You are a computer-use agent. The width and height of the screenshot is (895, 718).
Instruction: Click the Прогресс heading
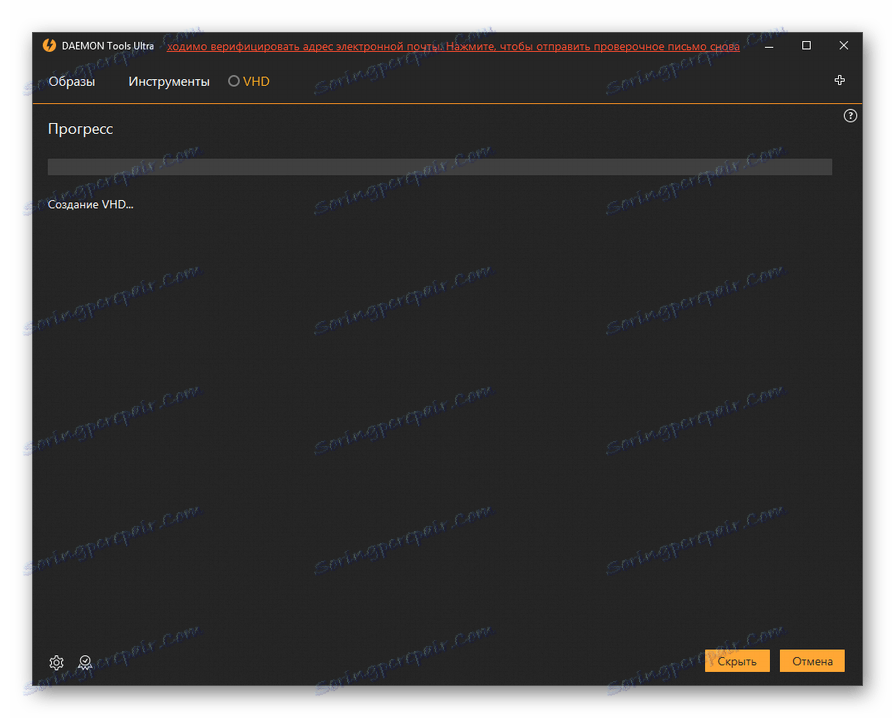pos(80,129)
